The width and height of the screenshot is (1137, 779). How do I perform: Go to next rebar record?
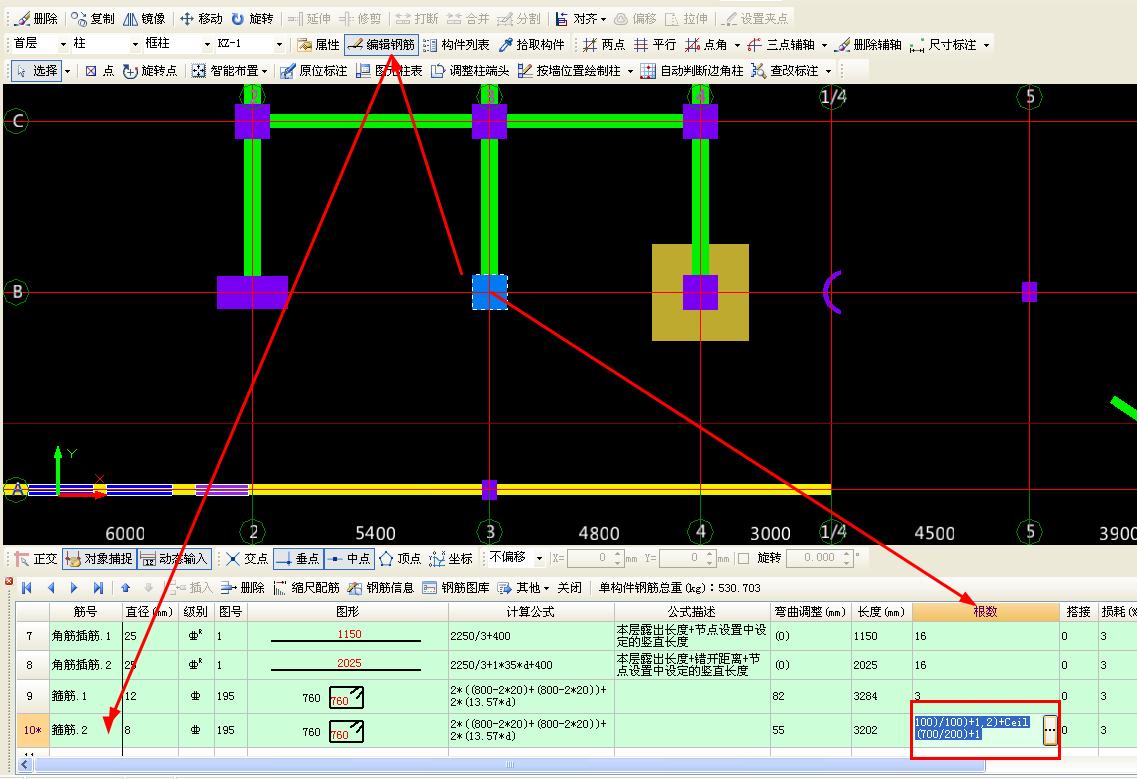pyautogui.click(x=74, y=588)
